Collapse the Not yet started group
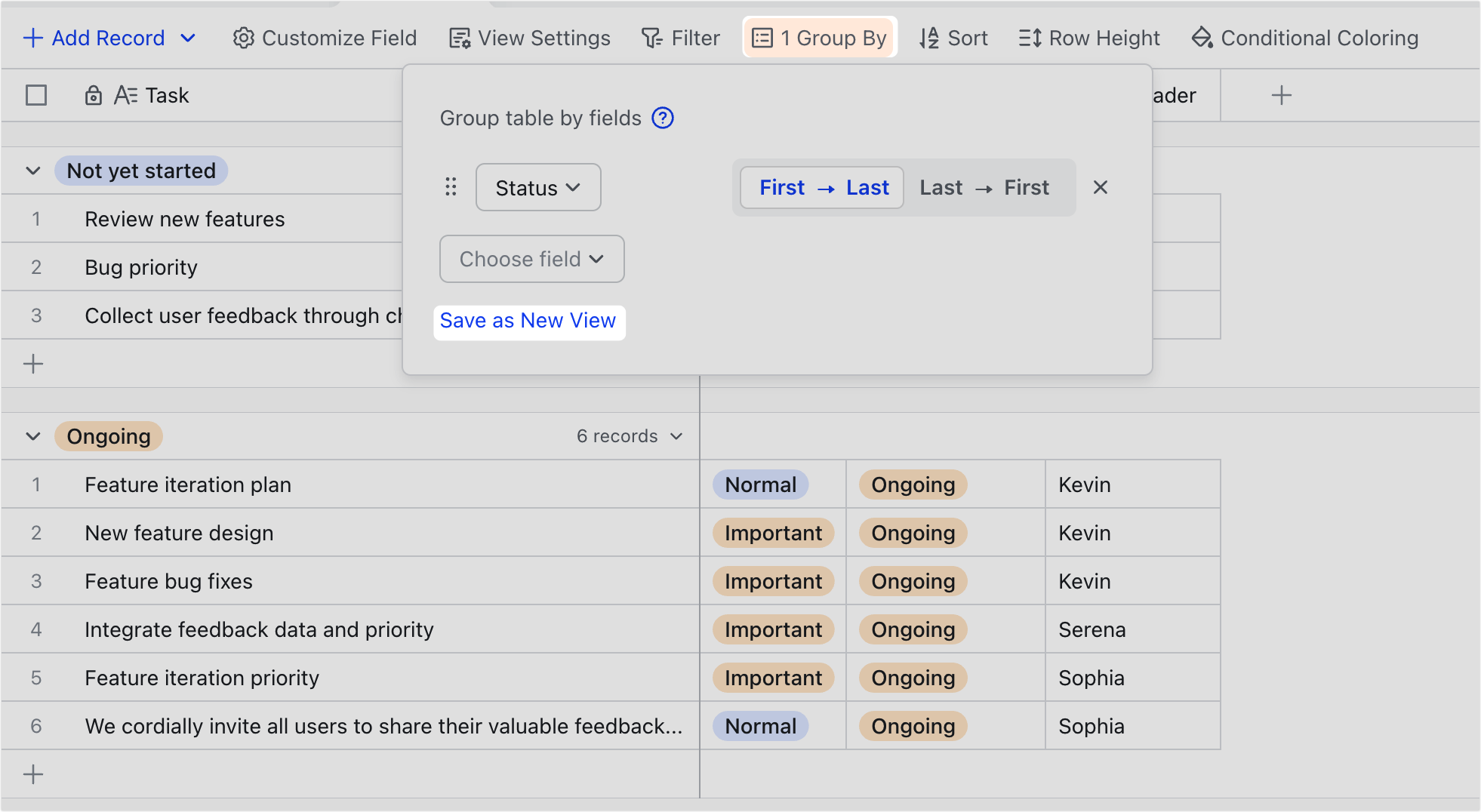The height and width of the screenshot is (812, 1481). coord(33,171)
